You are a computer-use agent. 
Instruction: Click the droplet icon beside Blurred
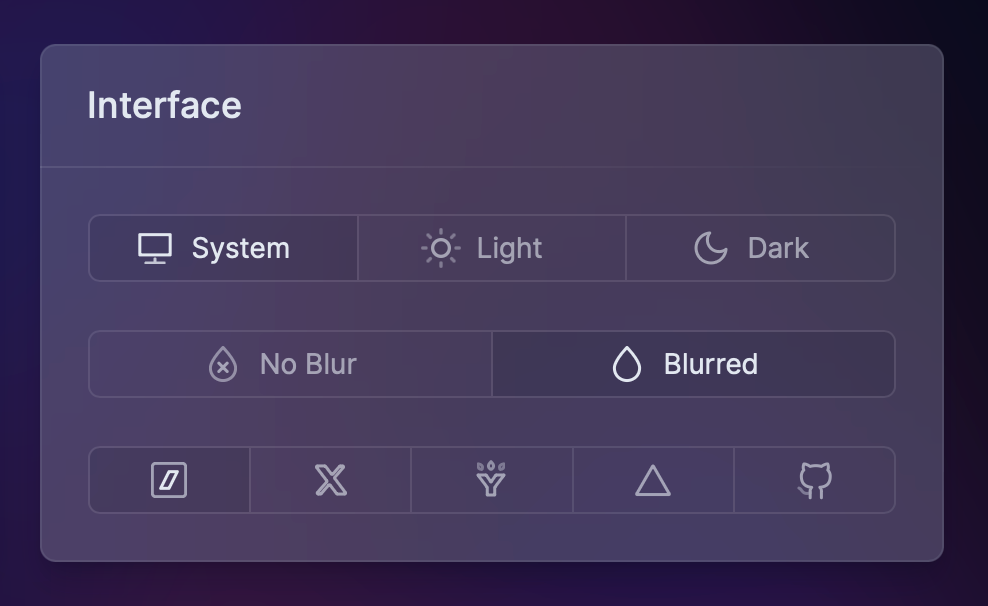(x=627, y=365)
